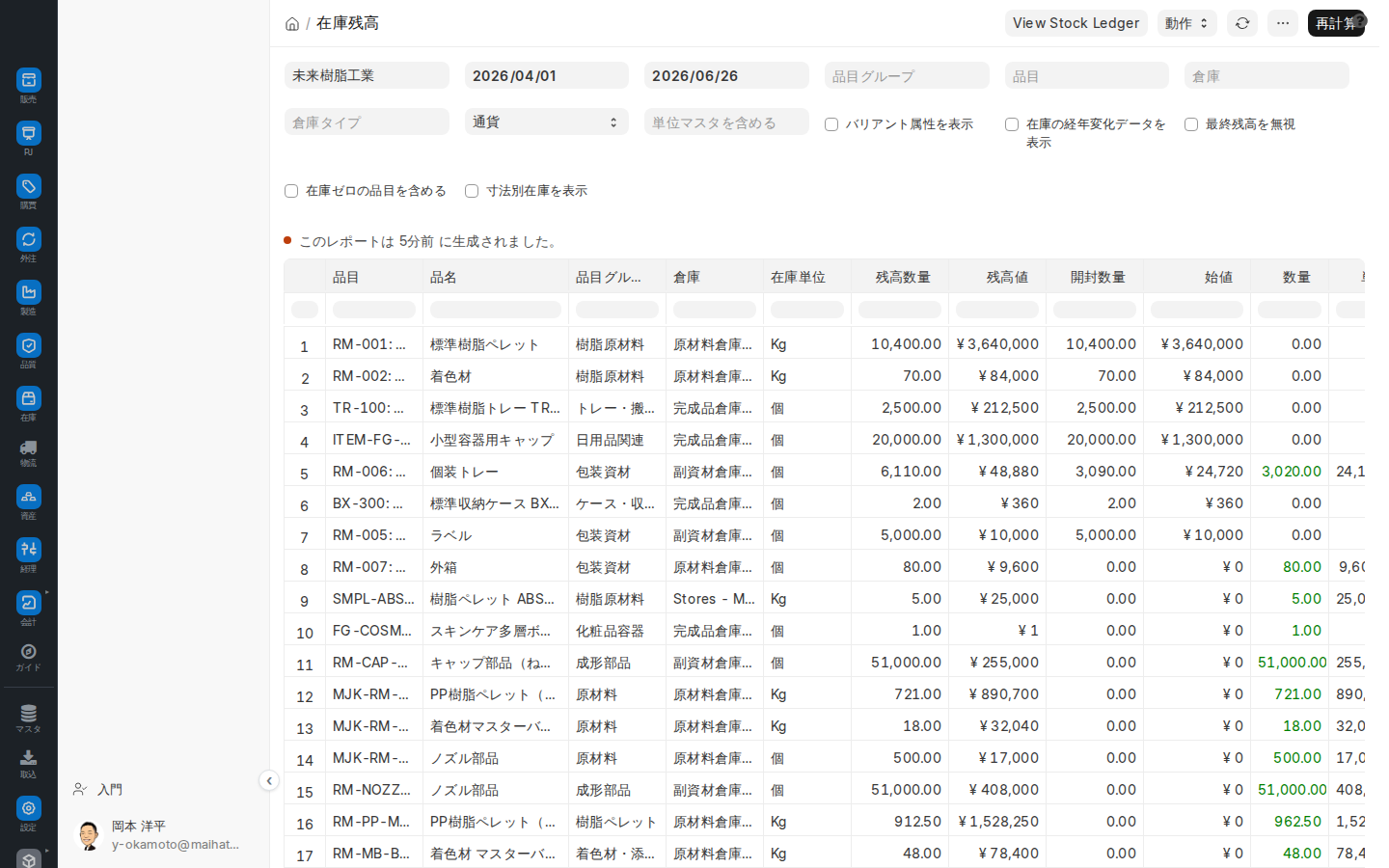Open the 物流 truck icon in sidebar
The width and height of the screenshot is (1389, 868).
tap(29, 448)
